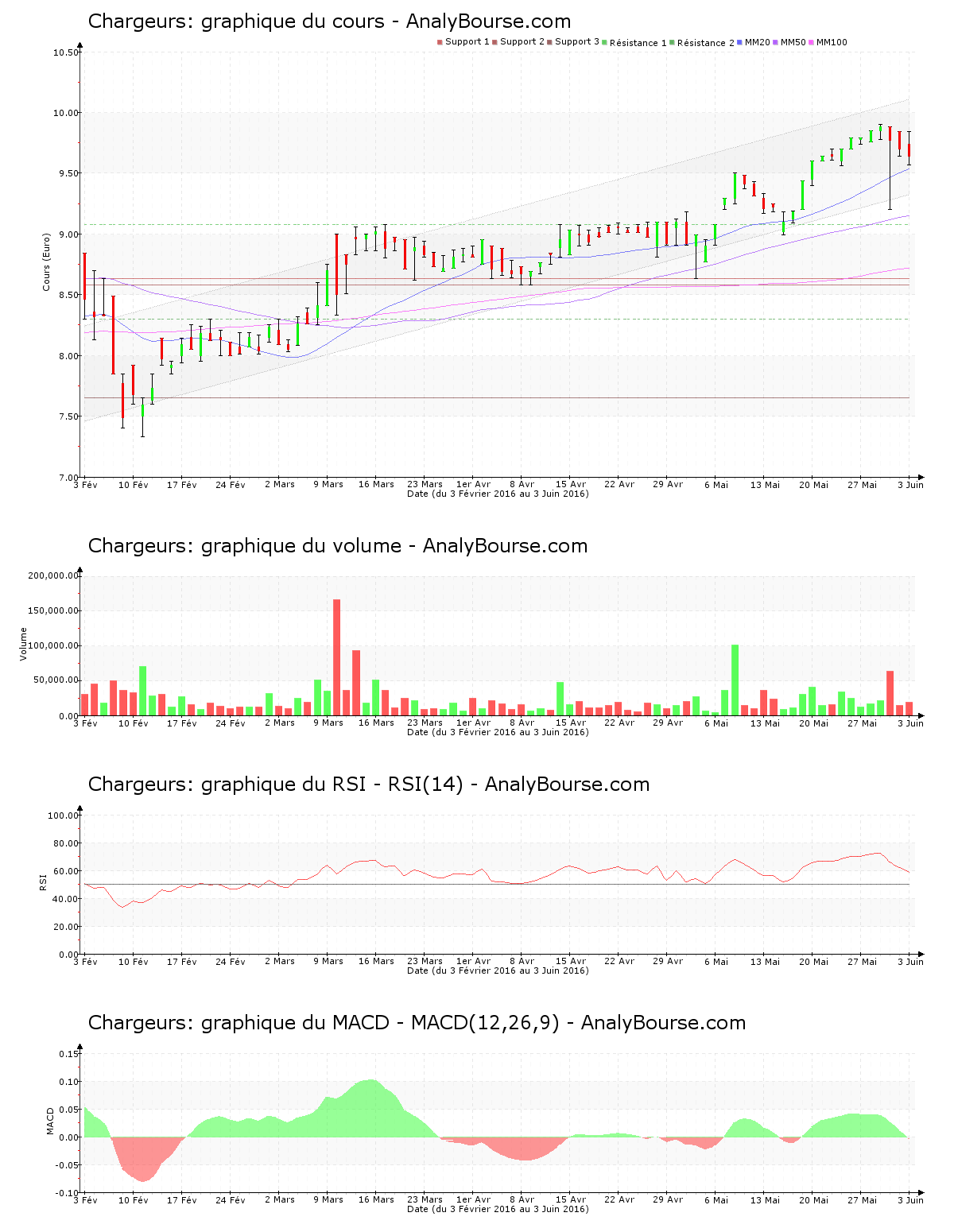The height and width of the screenshot is (1232, 954).
Task: Click '22 Avr' date on volume chart
Action: (x=619, y=723)
